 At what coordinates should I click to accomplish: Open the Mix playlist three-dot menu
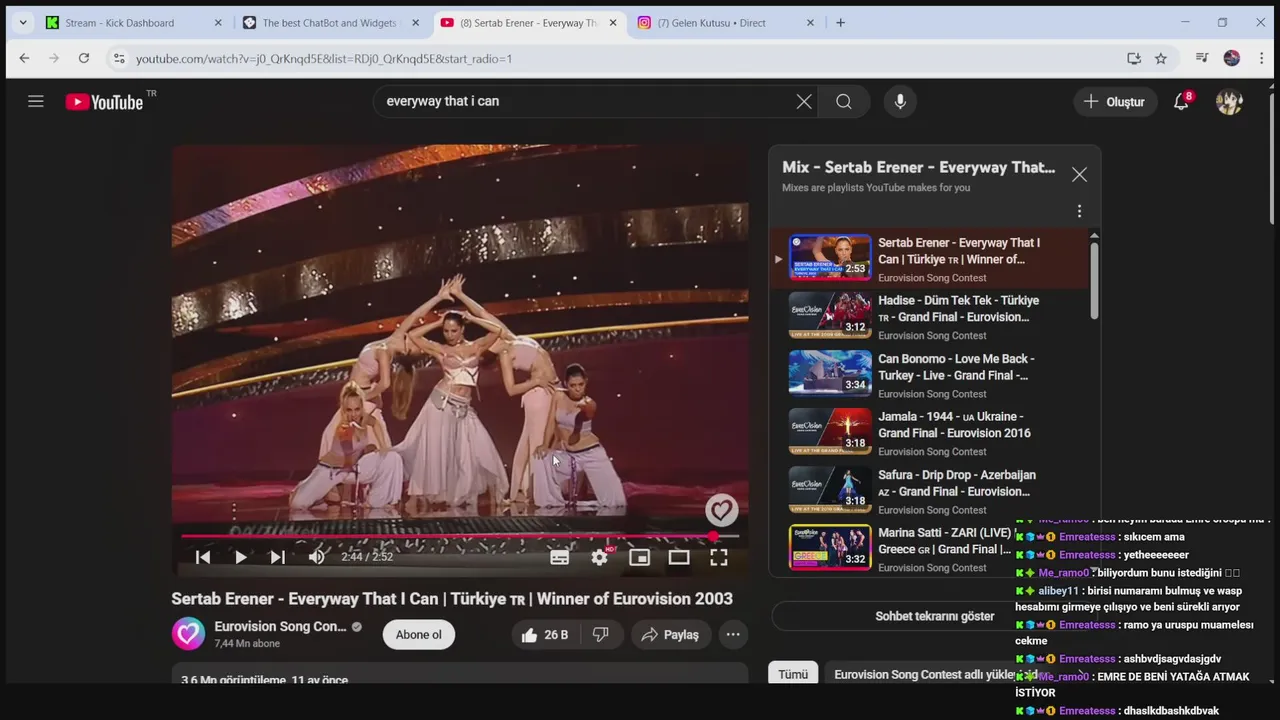1079,211
